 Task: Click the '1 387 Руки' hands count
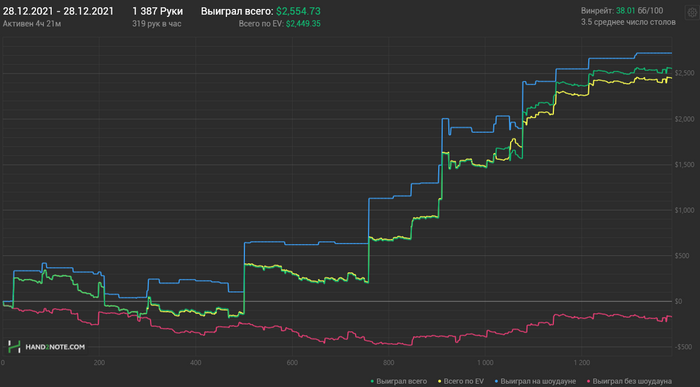(158, 11)
